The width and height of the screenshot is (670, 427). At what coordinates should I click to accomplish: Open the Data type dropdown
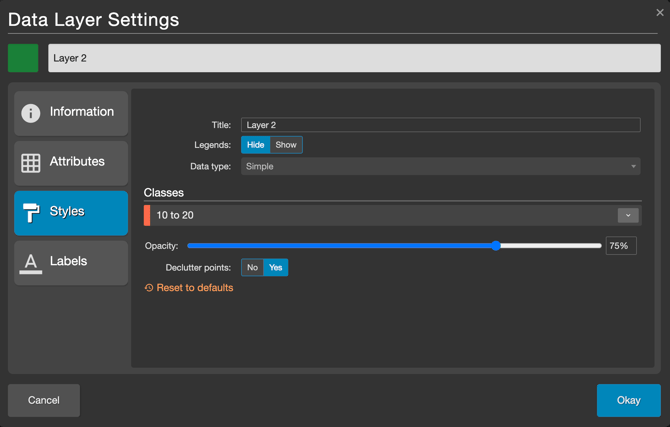pos(440,167)
